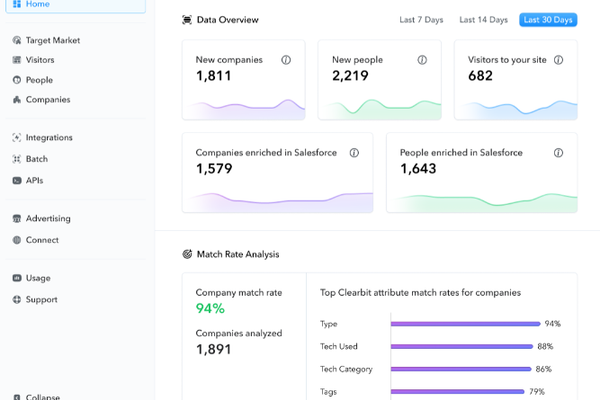Click the Visitors sidebar icon

pos(17,60)
